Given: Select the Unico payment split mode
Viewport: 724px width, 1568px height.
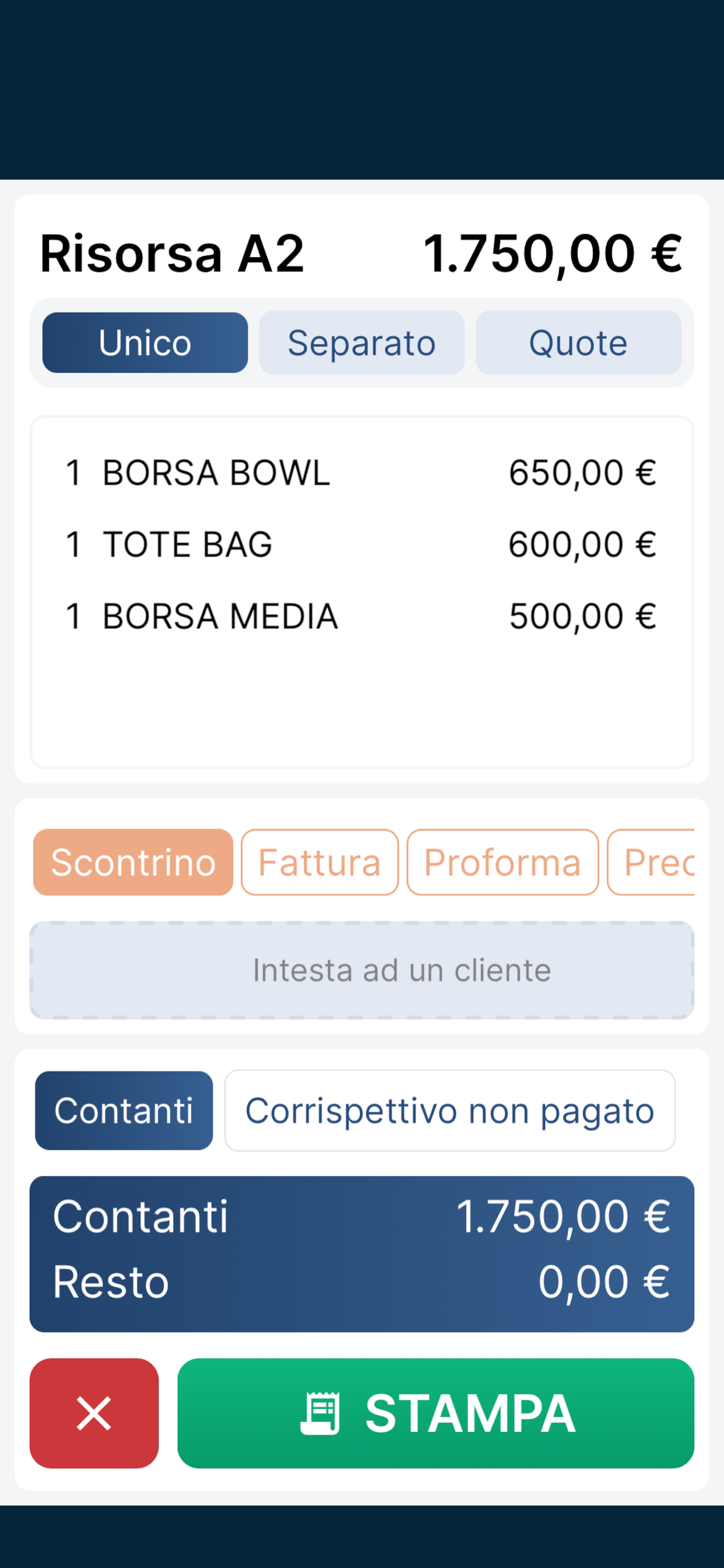Looking at the screenshot, I should pyautogui.click(x=145, y=342).
